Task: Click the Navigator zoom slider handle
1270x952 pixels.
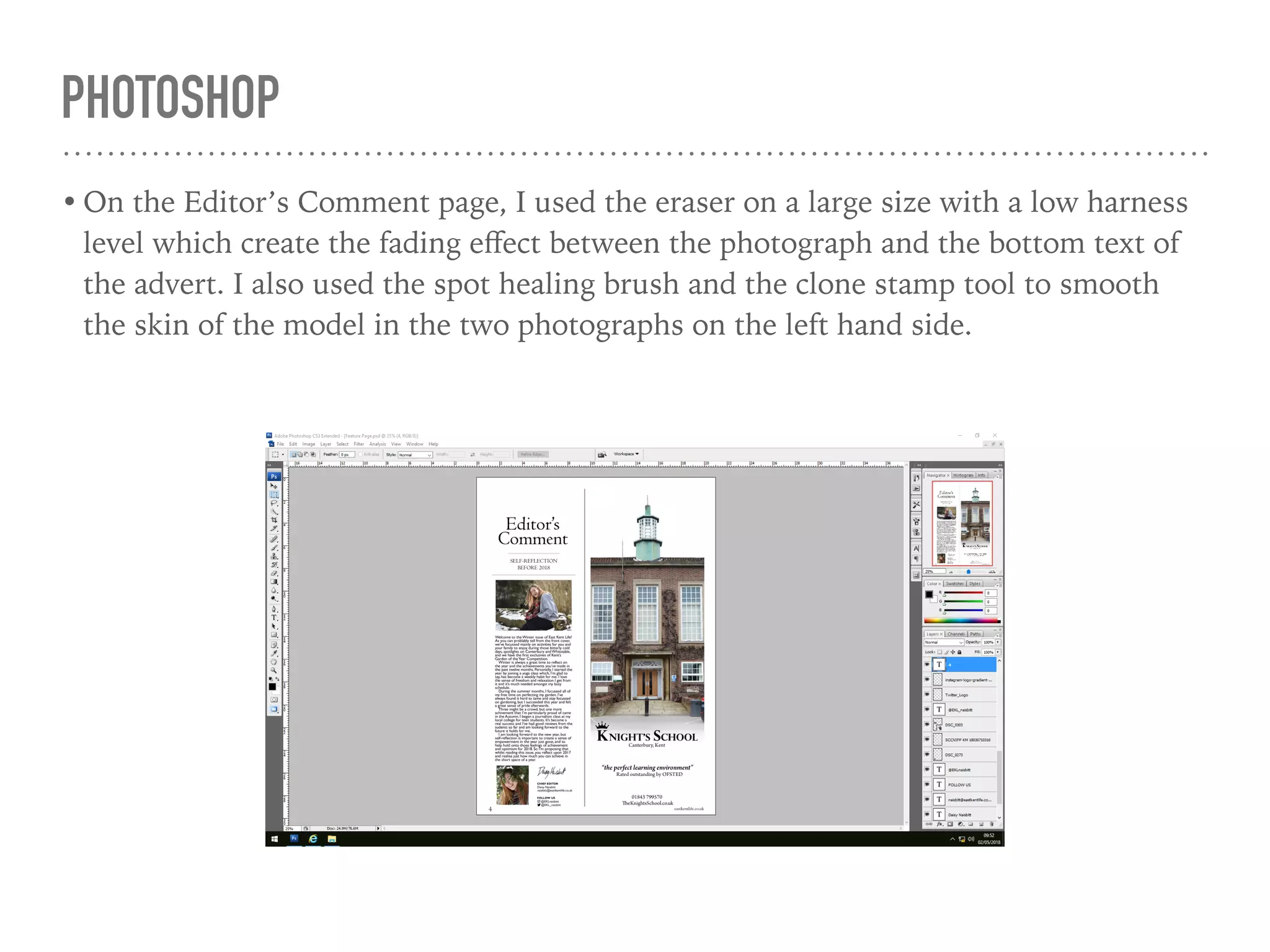Action: 969,571
